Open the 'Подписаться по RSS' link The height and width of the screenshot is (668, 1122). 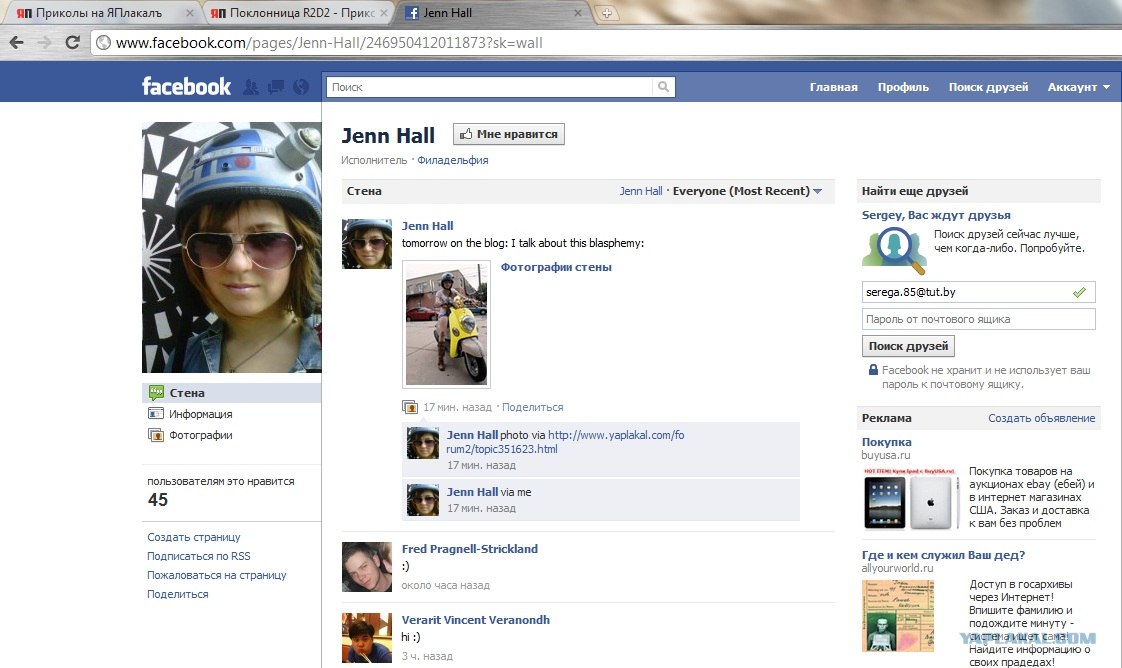click(199, 556)
